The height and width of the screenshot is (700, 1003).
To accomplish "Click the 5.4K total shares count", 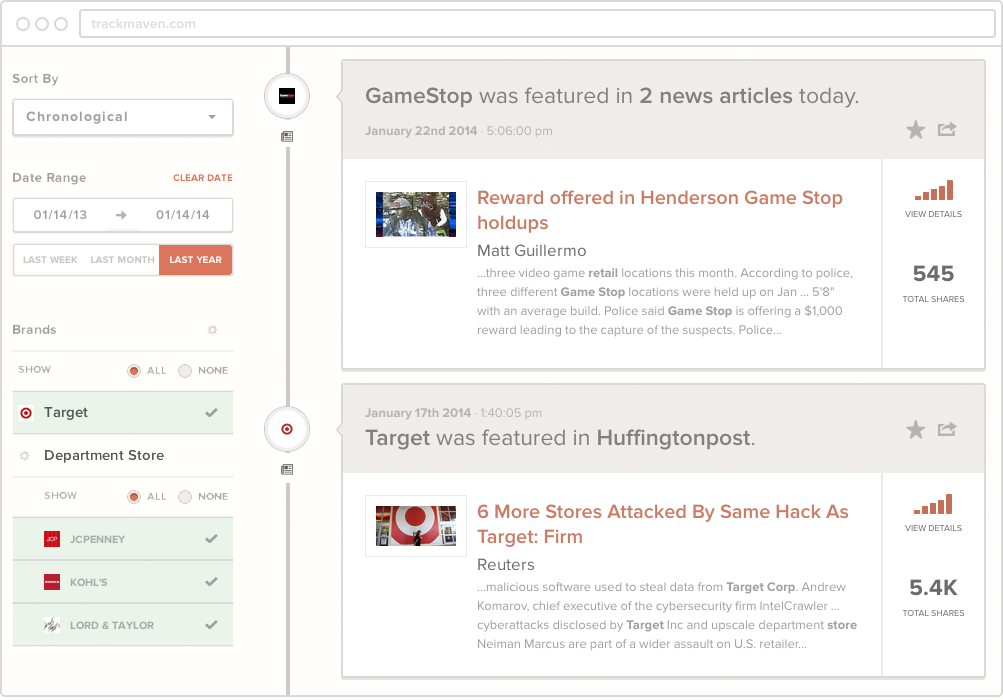I will [x=933, y=587].
